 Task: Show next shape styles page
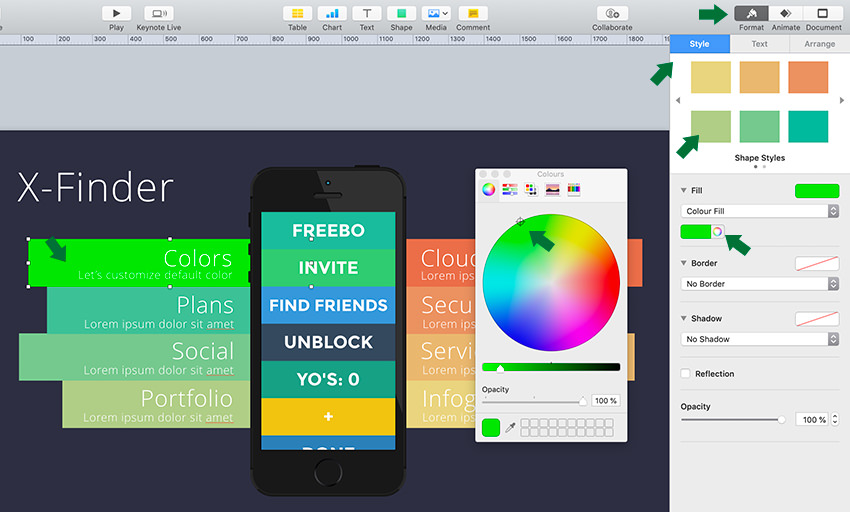pos(842,100)
